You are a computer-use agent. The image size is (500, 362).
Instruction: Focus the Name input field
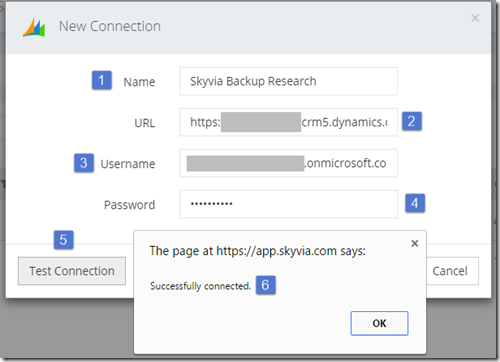point(288,81)
